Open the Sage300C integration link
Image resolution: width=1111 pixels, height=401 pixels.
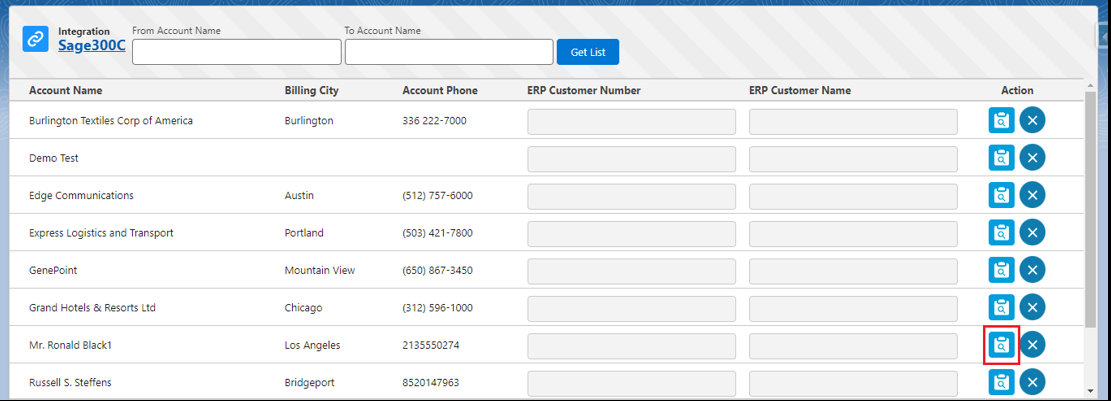click(91, 45)
